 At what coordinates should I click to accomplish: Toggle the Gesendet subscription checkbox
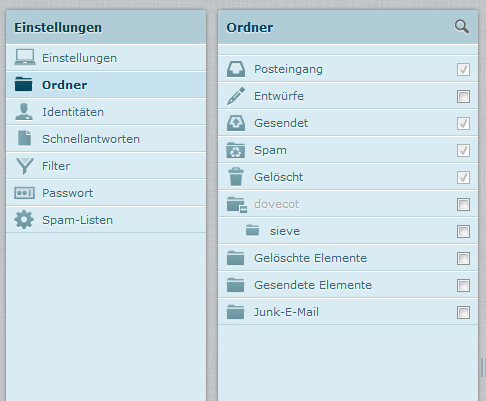point(463,123)
